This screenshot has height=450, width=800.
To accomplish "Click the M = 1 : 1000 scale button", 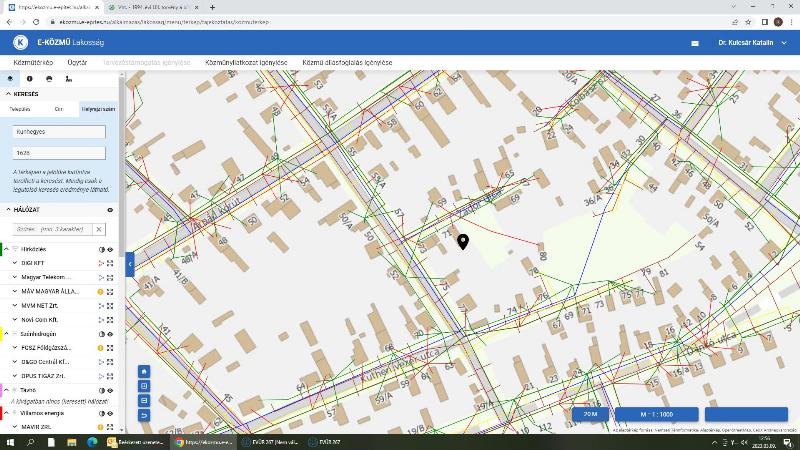I will pyautogui.click(x=657, y=414).
